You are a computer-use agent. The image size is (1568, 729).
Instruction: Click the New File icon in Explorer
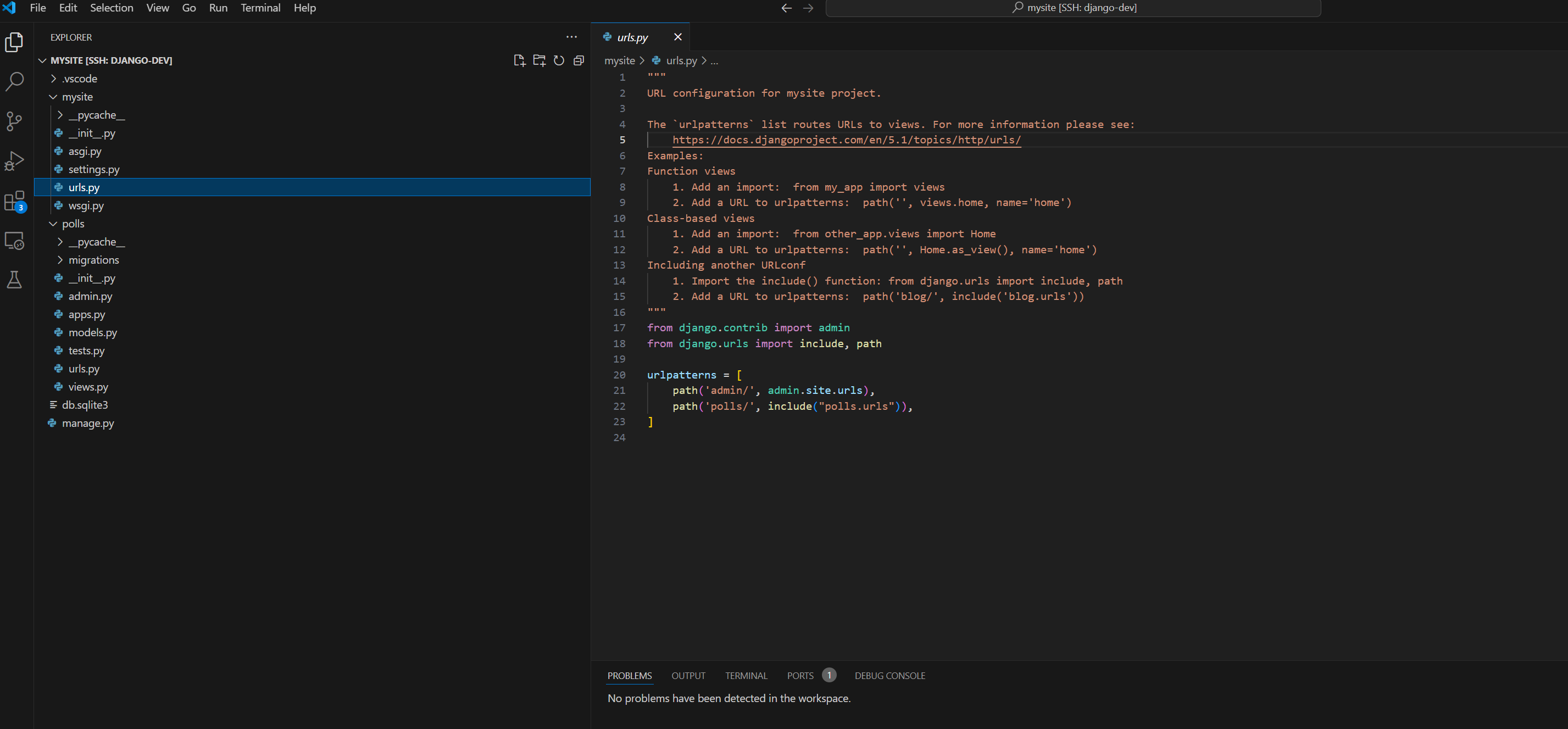[519, 60]
